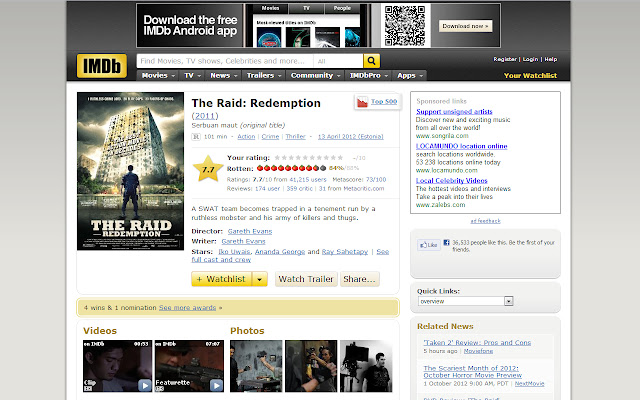Click the Top 500 link text
The height and width of the screenshot is (400, 640).
click(x=384, y=102)
